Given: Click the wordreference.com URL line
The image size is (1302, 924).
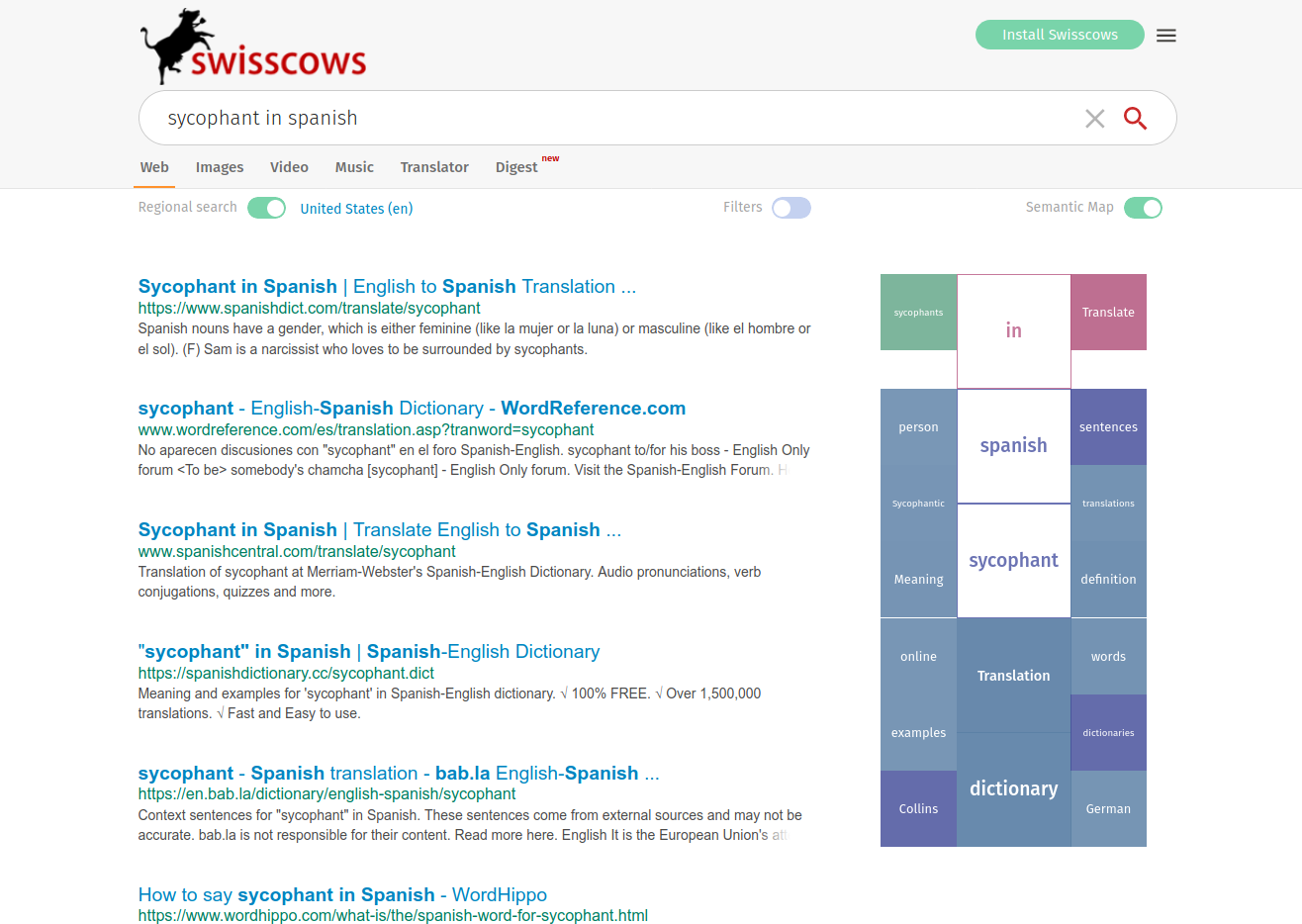Looking at the screenshot, I should click(366, 430).
